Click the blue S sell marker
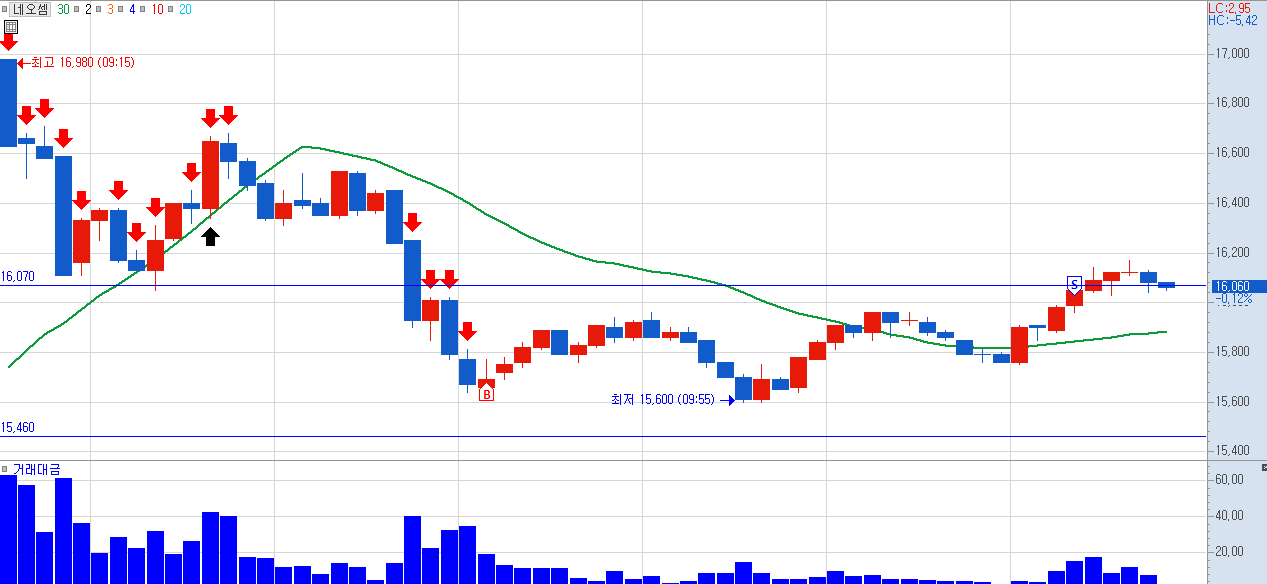This screenshot has height=584, width=1267. [x=1075, y=284]
